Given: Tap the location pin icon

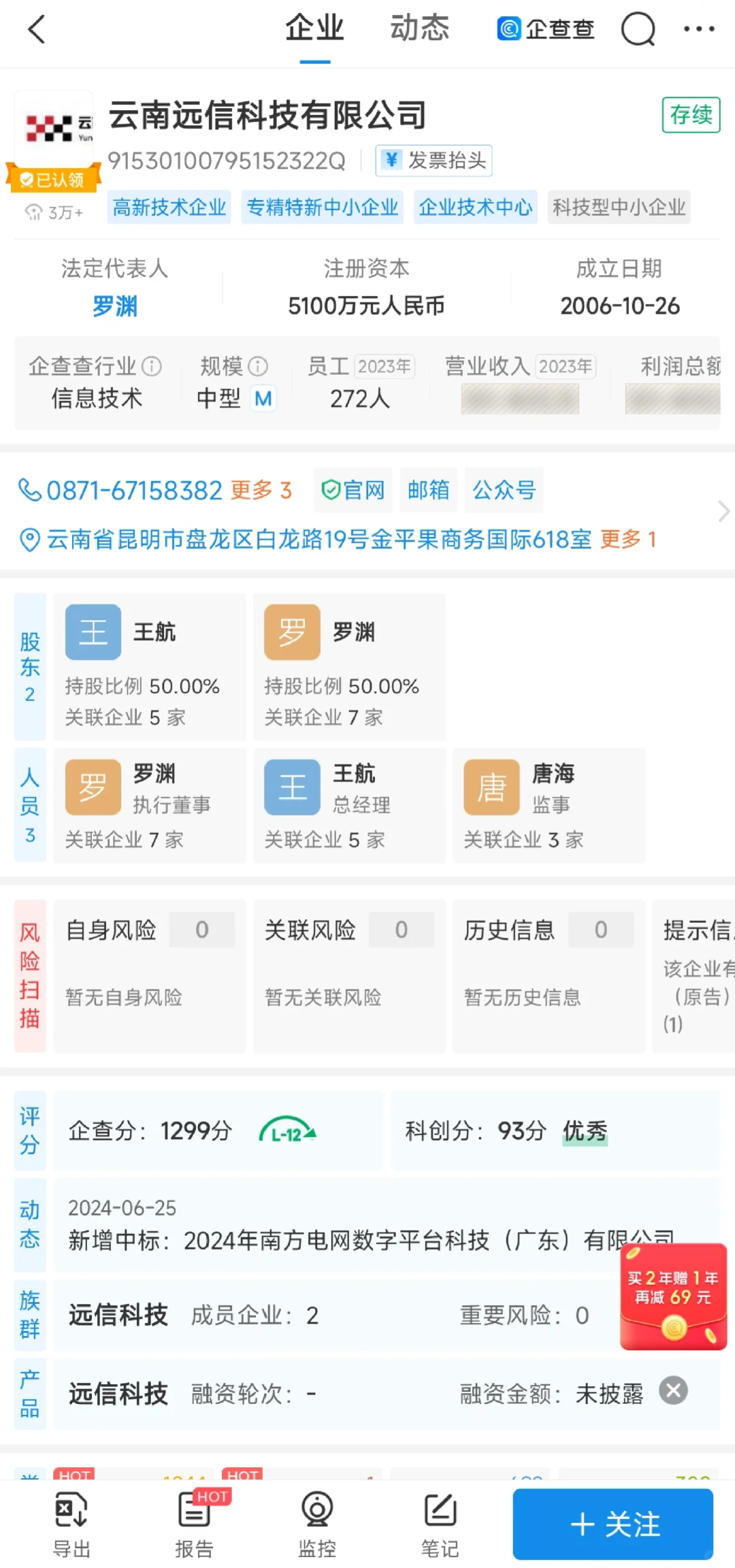Looking at the screenshot, I should pos(29,540).
